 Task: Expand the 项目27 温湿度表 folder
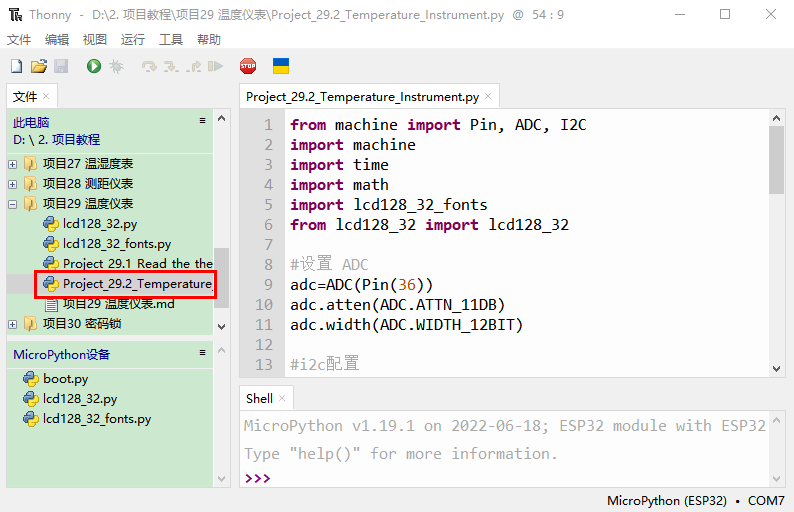point(13,164)
